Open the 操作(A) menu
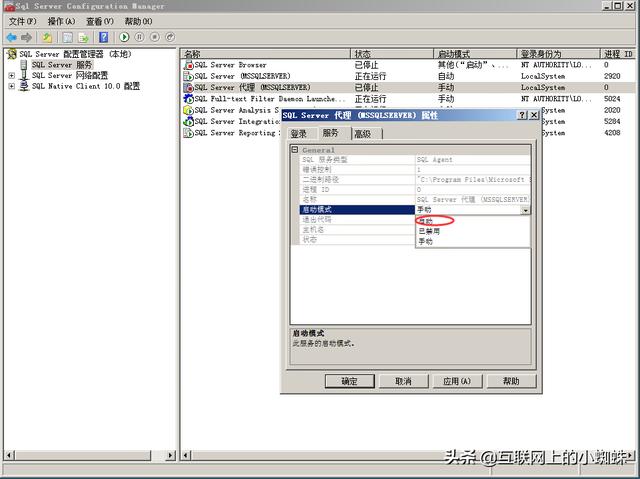 pyautogui.click(x=61, y=21)
